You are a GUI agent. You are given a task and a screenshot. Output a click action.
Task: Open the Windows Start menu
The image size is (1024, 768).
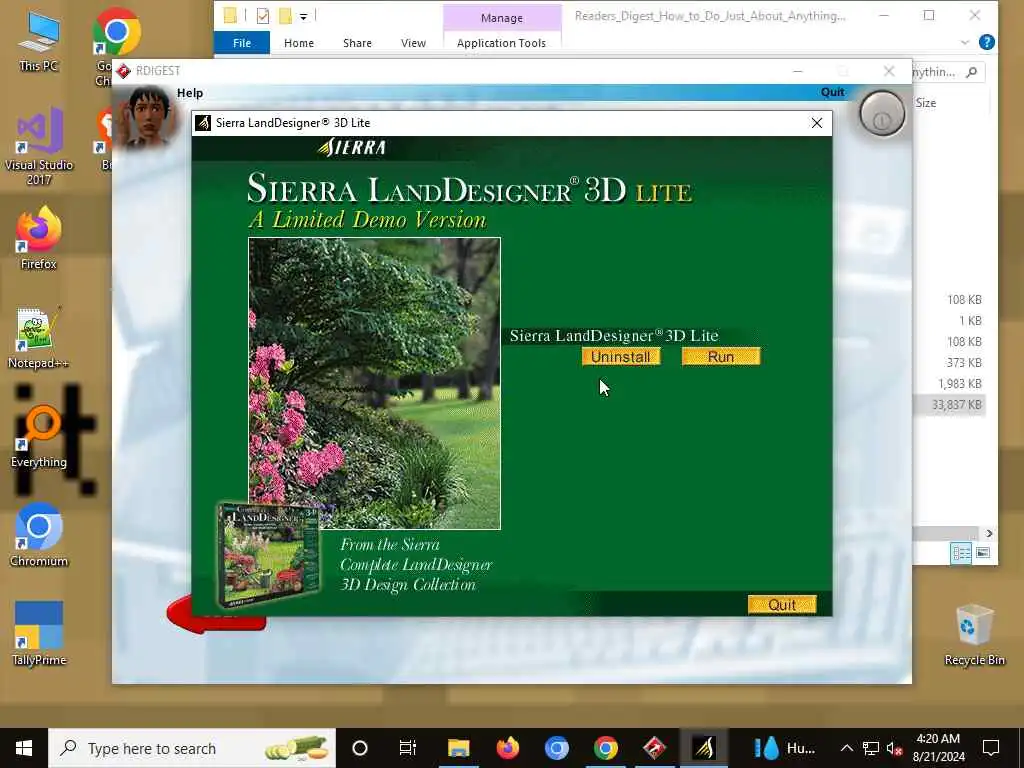[24, 748]
